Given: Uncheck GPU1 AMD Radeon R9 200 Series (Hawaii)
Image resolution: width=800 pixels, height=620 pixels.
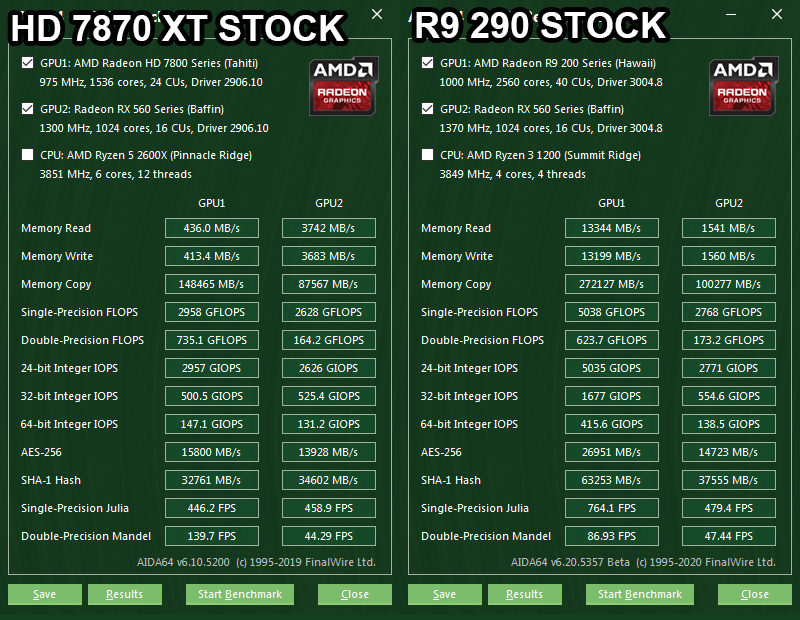Looking at the screenshot, I should pos(428,63).
